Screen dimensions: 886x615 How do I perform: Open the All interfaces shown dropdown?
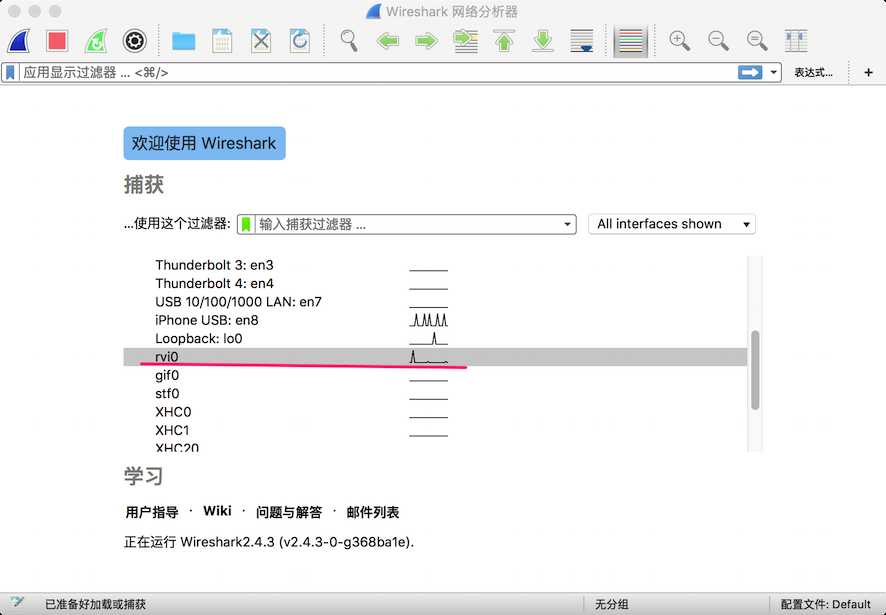[x=672, y=224]
